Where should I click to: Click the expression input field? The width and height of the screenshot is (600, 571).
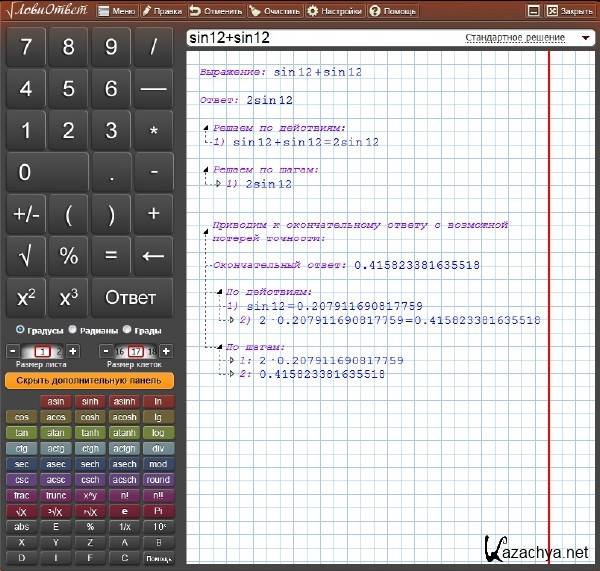tap(320, 38)
